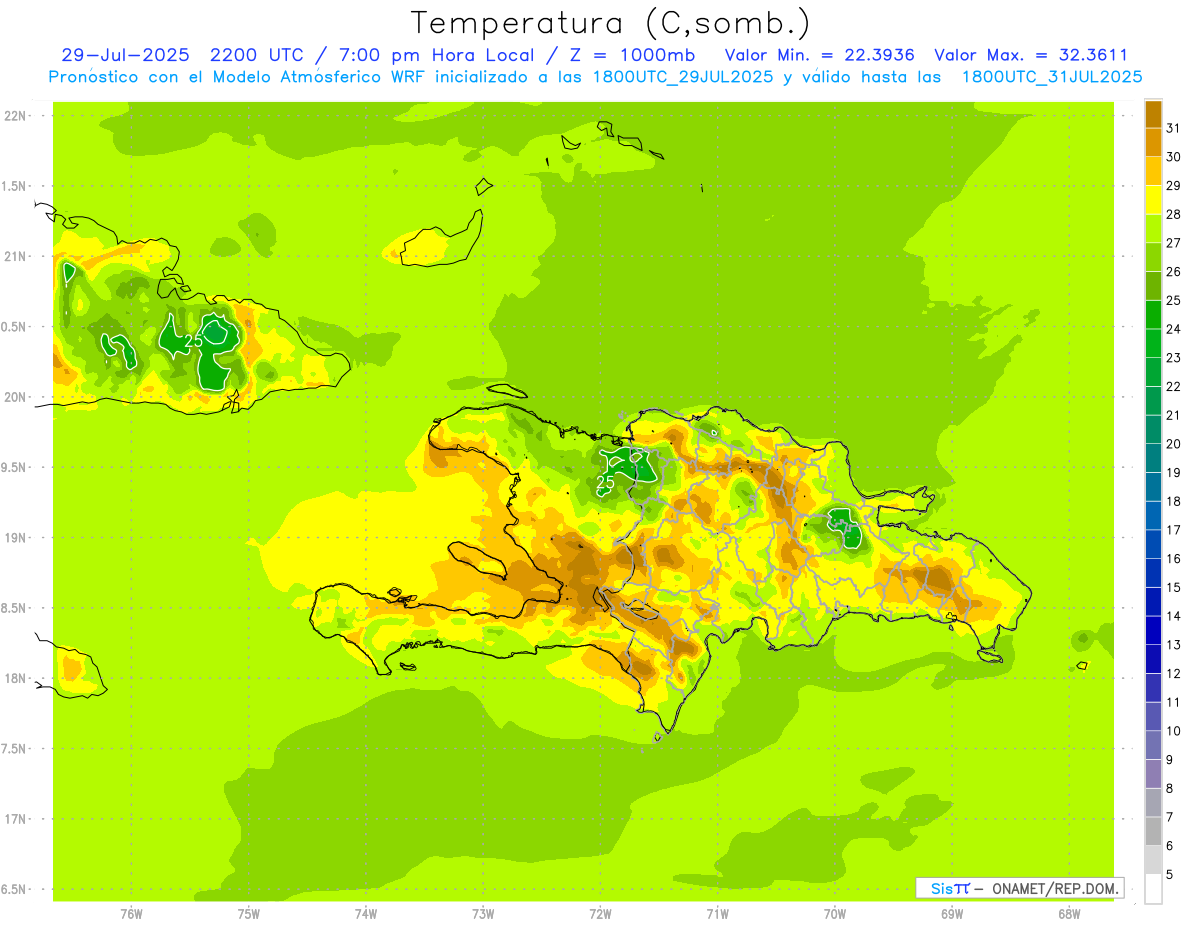
Task: Click the '2200 UTC' time label
Action: click(260, 55)
